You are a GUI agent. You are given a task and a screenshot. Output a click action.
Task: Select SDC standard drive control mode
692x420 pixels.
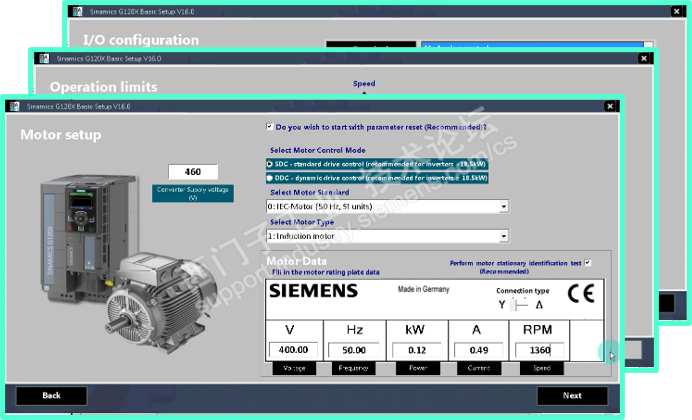pos(377,164)
